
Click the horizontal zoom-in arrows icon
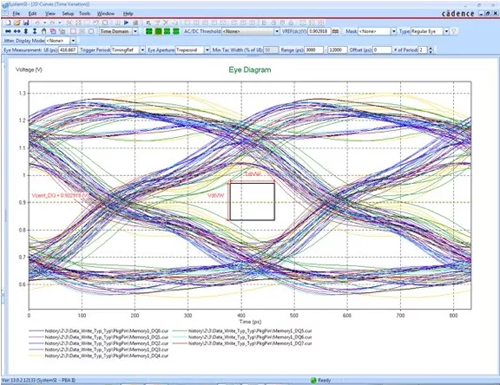tap(8, 31)
